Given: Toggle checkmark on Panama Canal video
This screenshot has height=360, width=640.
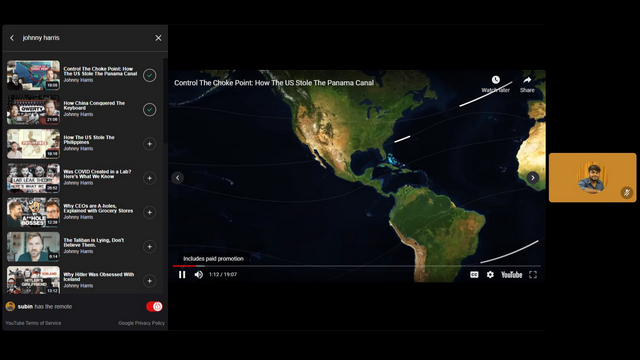Looking at the screenshot, I should pos(149,76).
